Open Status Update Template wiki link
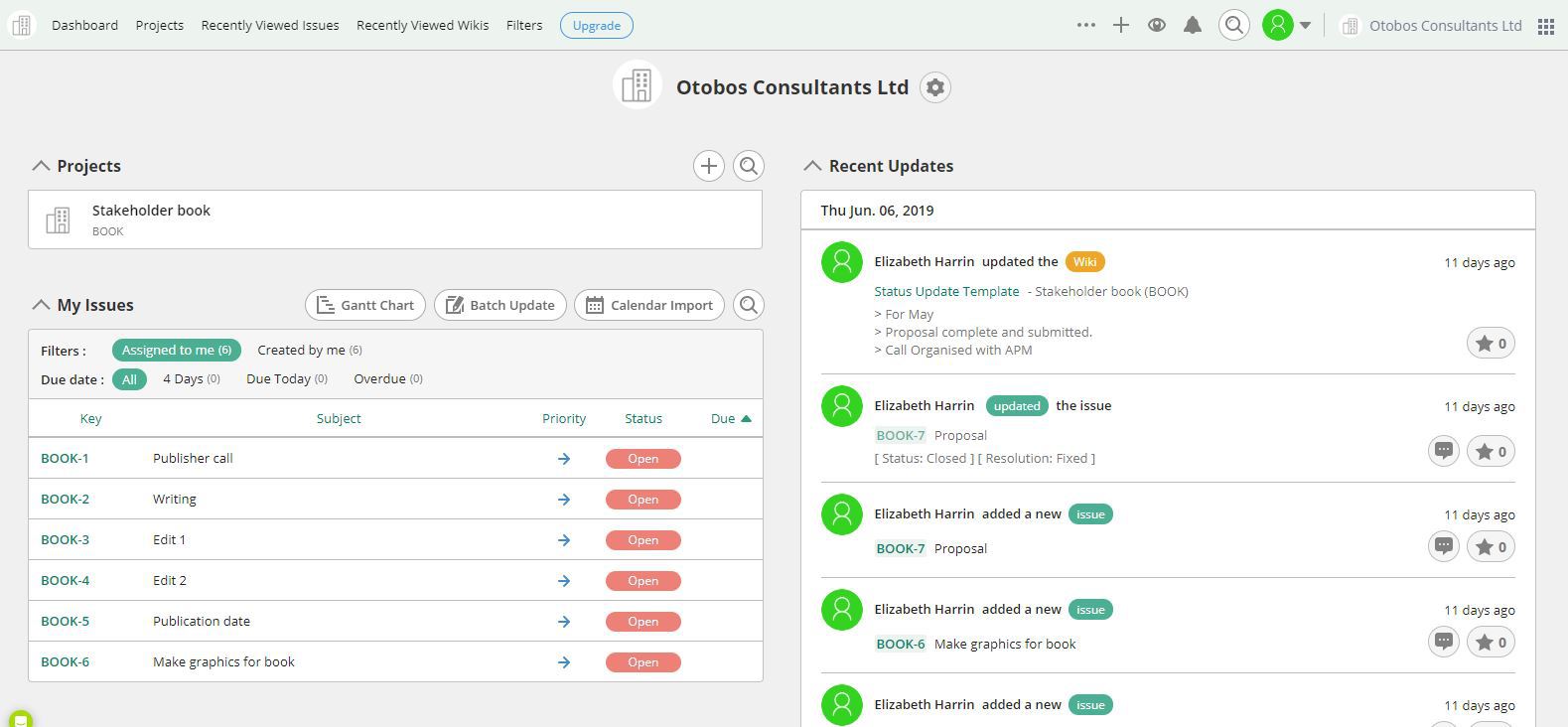Image resolution: width=1568 pixels, height=727 pixels. (x=946, y=292)
